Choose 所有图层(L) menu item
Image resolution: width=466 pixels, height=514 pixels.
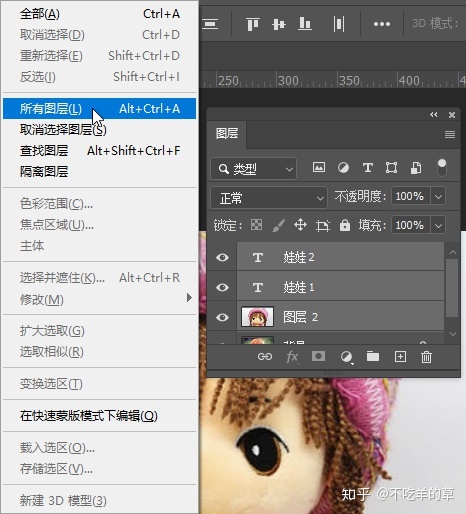99,109
